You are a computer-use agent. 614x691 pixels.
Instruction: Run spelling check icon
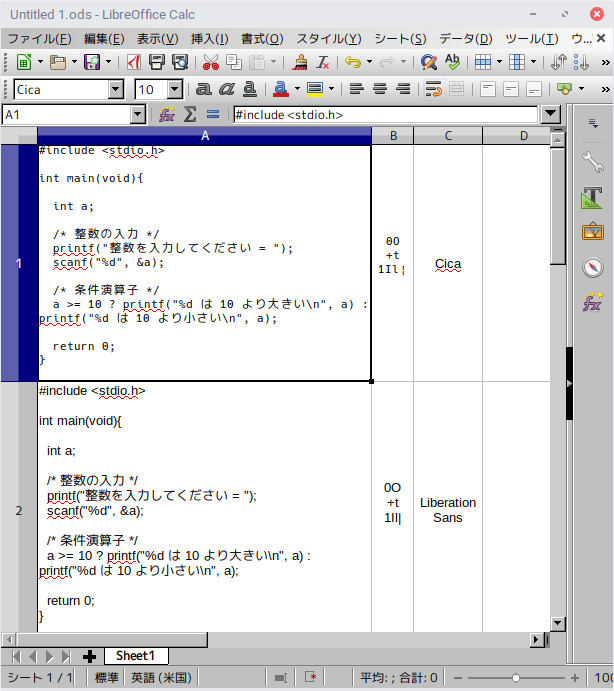(x=452, y=62)
